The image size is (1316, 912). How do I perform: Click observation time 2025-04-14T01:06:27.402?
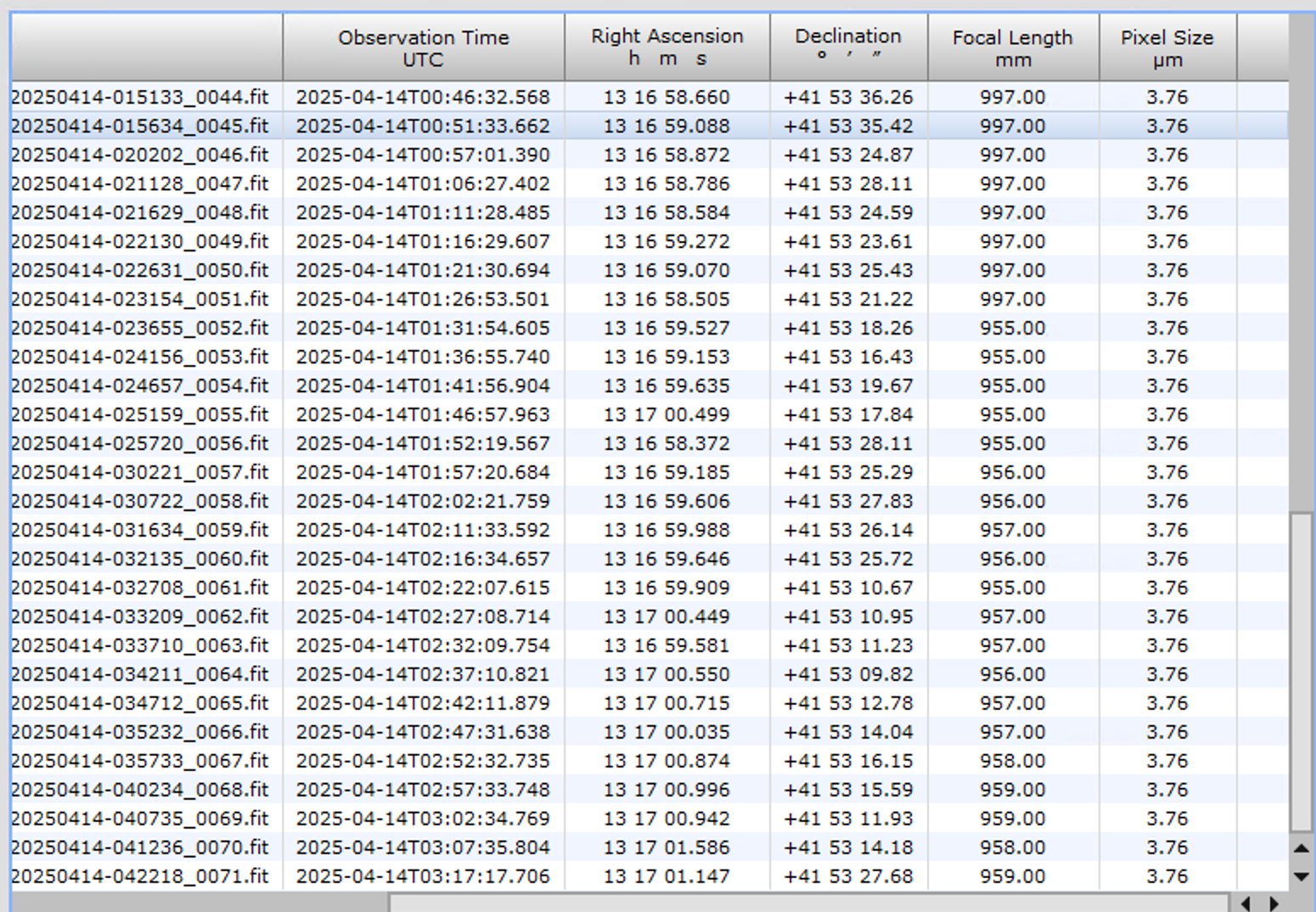[x=423, y=183]
